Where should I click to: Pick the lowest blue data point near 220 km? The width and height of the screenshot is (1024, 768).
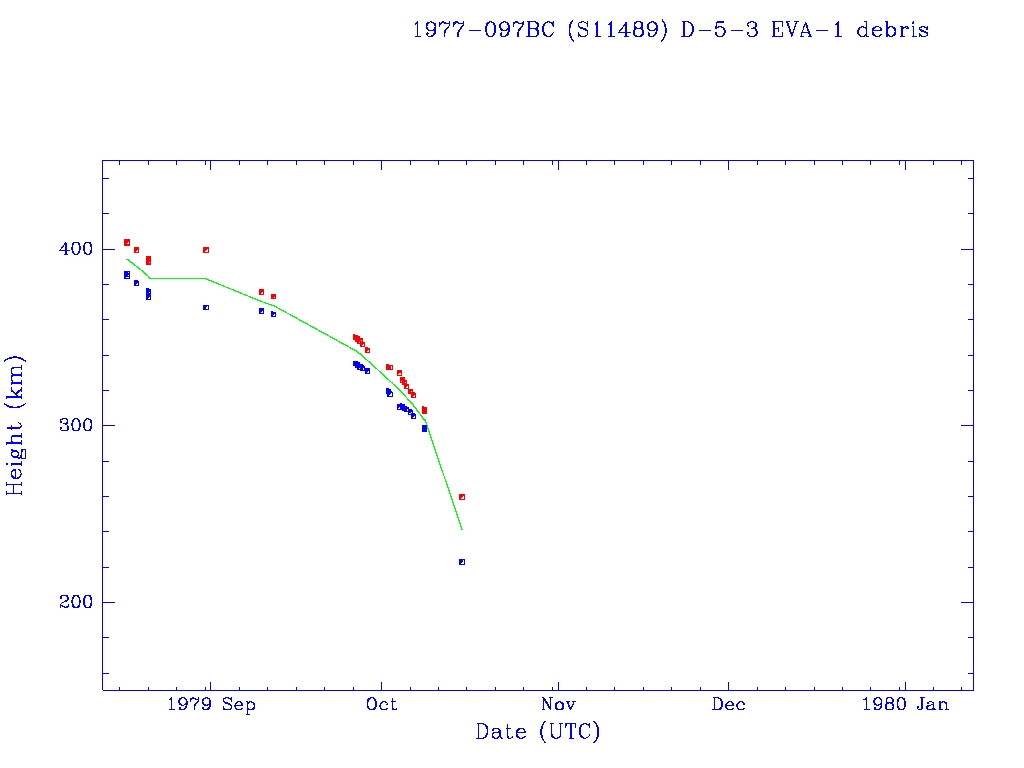coord(462,562)
